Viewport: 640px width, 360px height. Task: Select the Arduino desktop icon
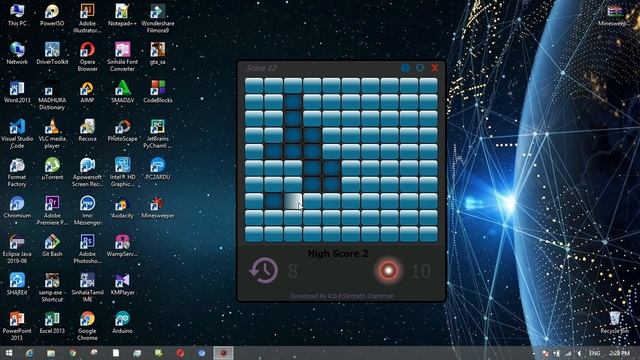tap(122, 322)
